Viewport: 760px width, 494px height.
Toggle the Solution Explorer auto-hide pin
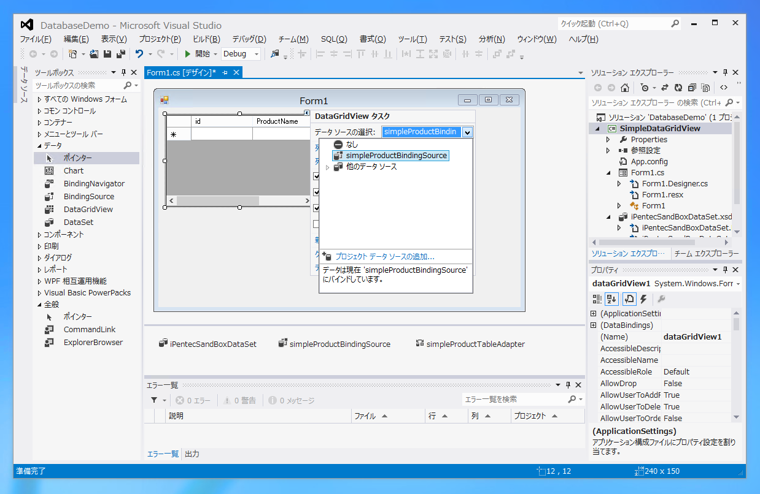pyautogui.click(x=725, y=72)
